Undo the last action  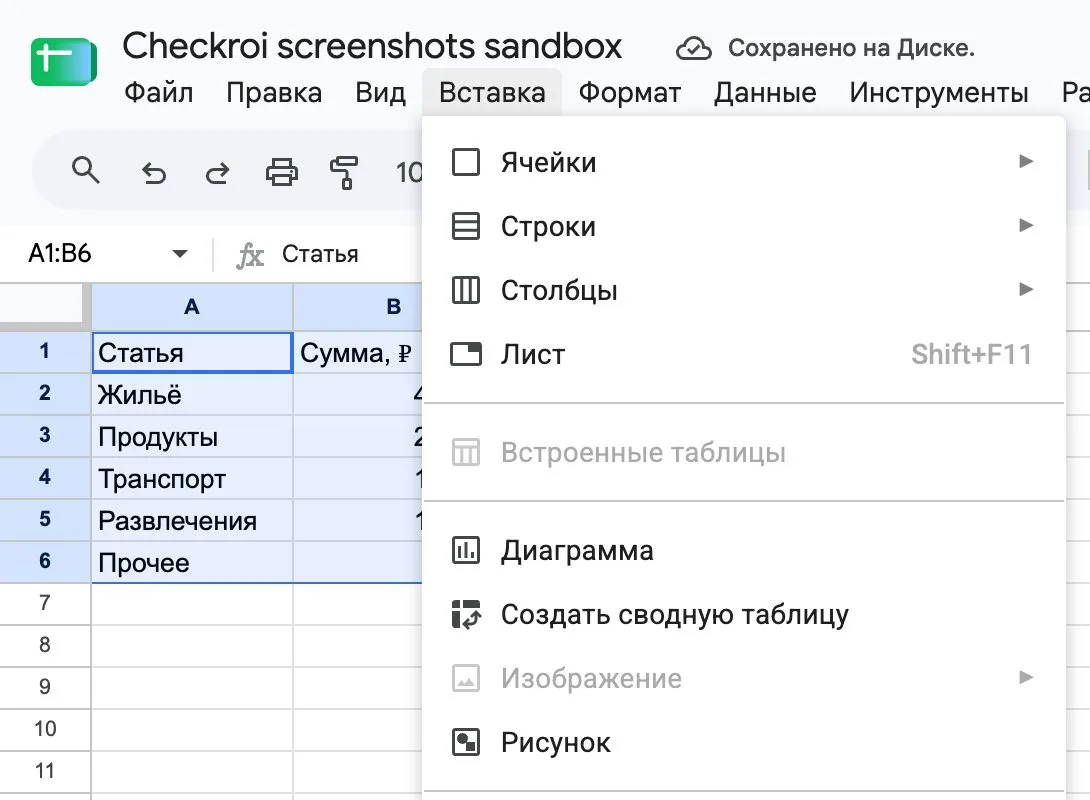(154, 172)
